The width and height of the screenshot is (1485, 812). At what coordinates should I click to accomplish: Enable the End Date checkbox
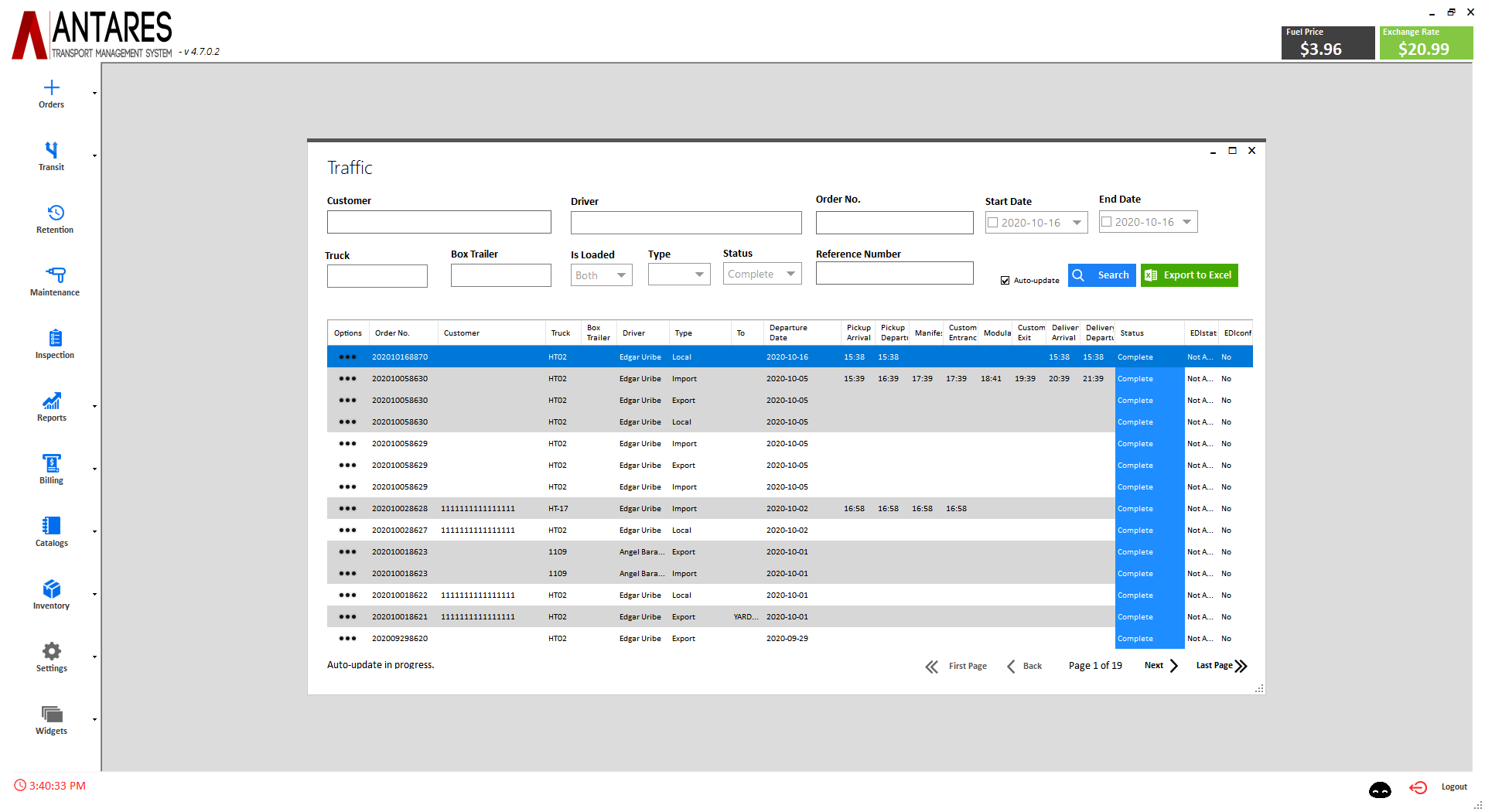(x=1107, y=222)
